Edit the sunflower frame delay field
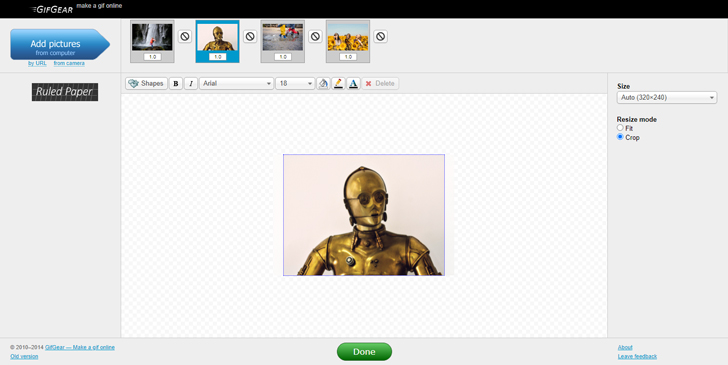The image size is (728, 365). tap(348, 57)
